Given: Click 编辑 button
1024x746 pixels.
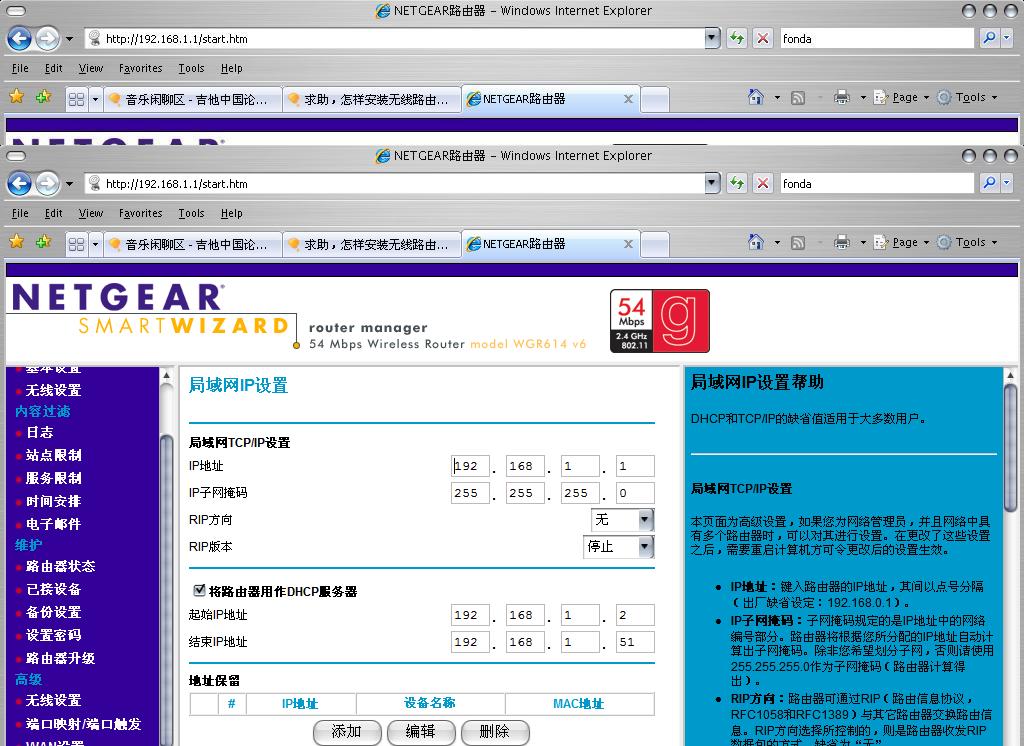Looking at the screenshot, I should 421,732.
